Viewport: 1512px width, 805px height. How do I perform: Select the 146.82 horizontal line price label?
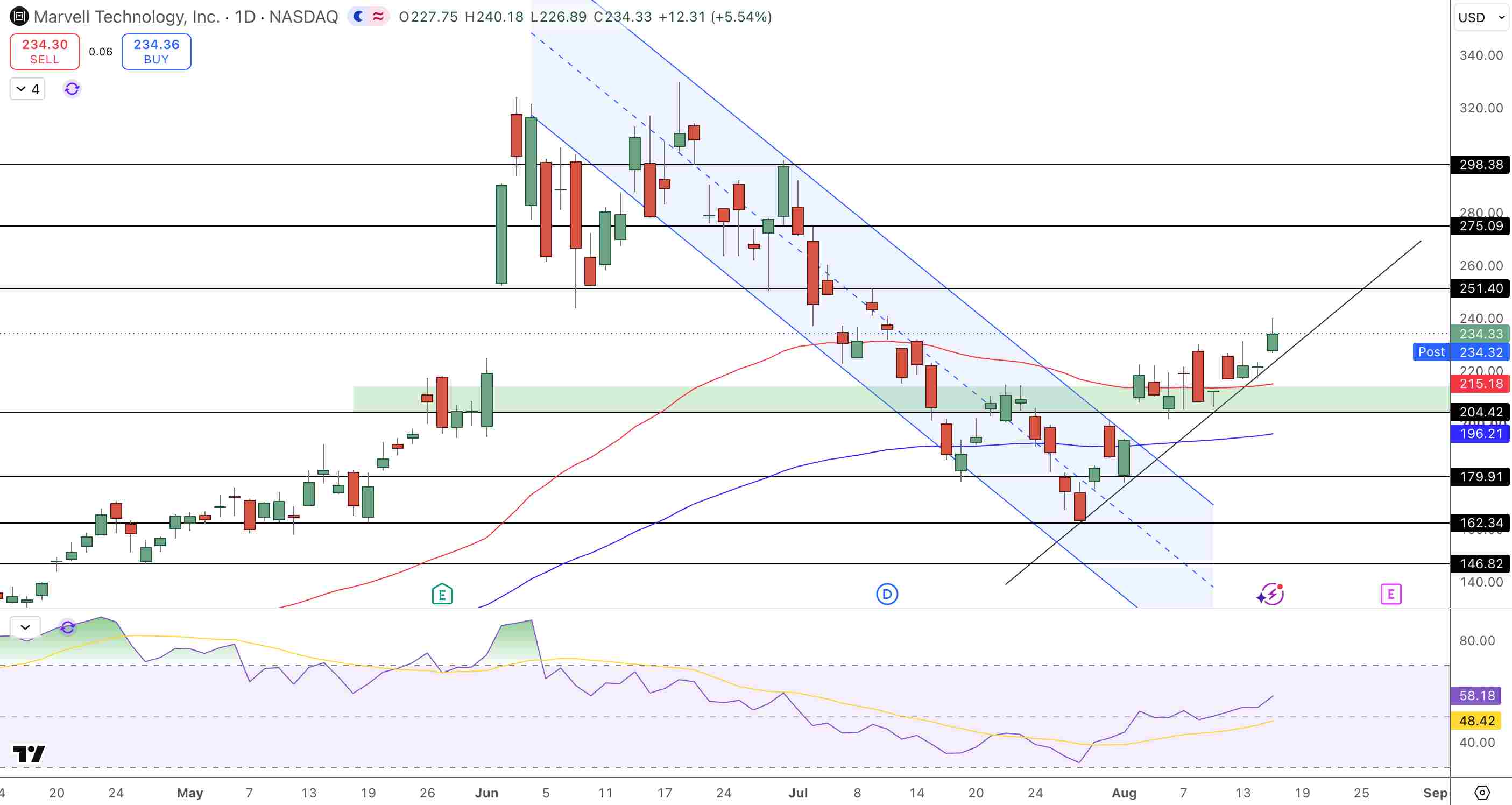(x=1480, y=564)
